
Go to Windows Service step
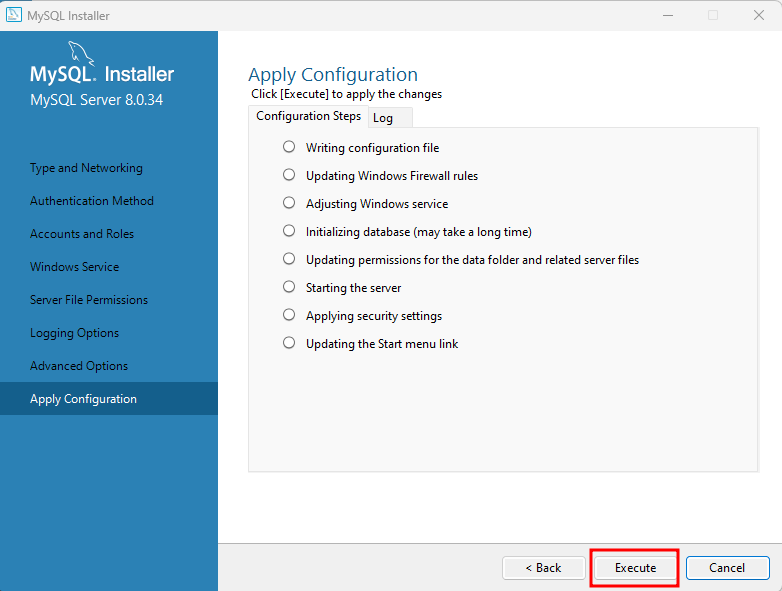click(x=74, y=267)
